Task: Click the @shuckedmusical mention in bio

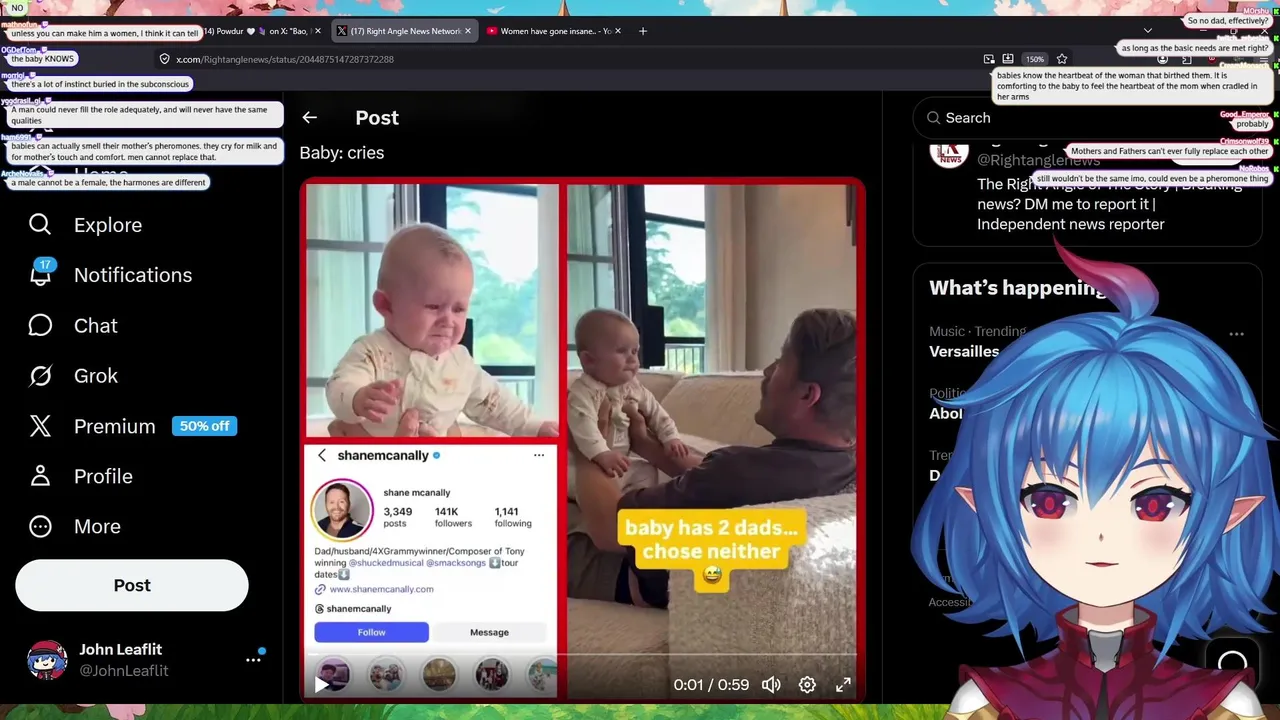Action: [x=386, y=563]
